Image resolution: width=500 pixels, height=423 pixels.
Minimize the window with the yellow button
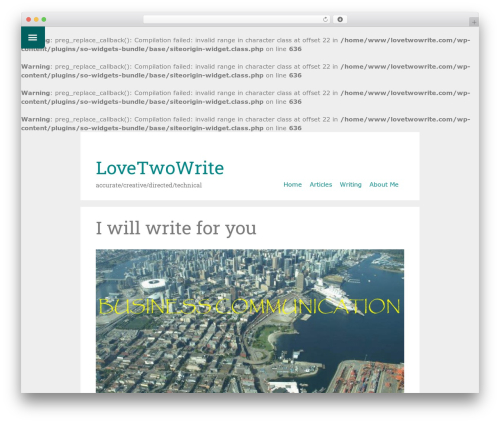click(36, 20)
